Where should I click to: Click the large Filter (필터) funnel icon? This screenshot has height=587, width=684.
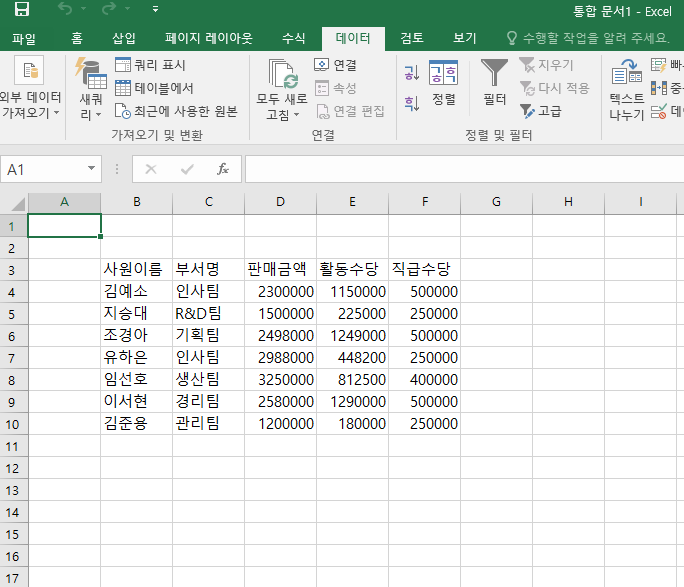coord(494,74)
